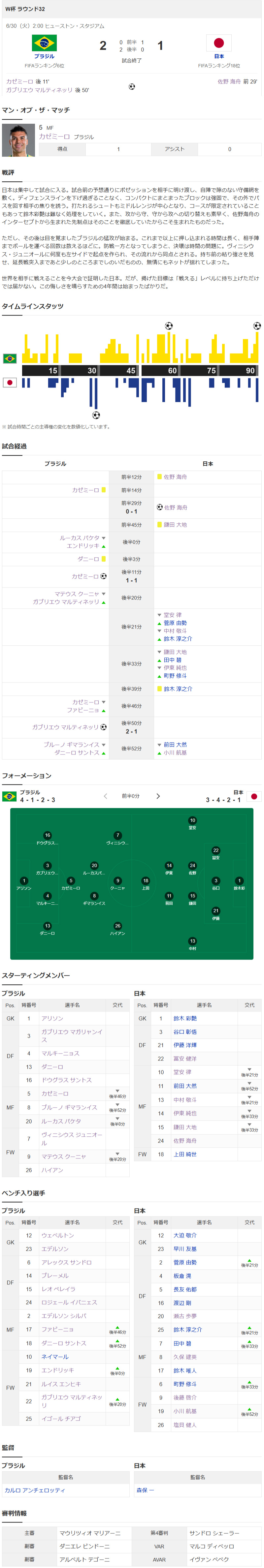This screenshot has width=264, height=1568.
Task: Open カゼミーロ link in Man of the Match
Action: pos(54,137)
